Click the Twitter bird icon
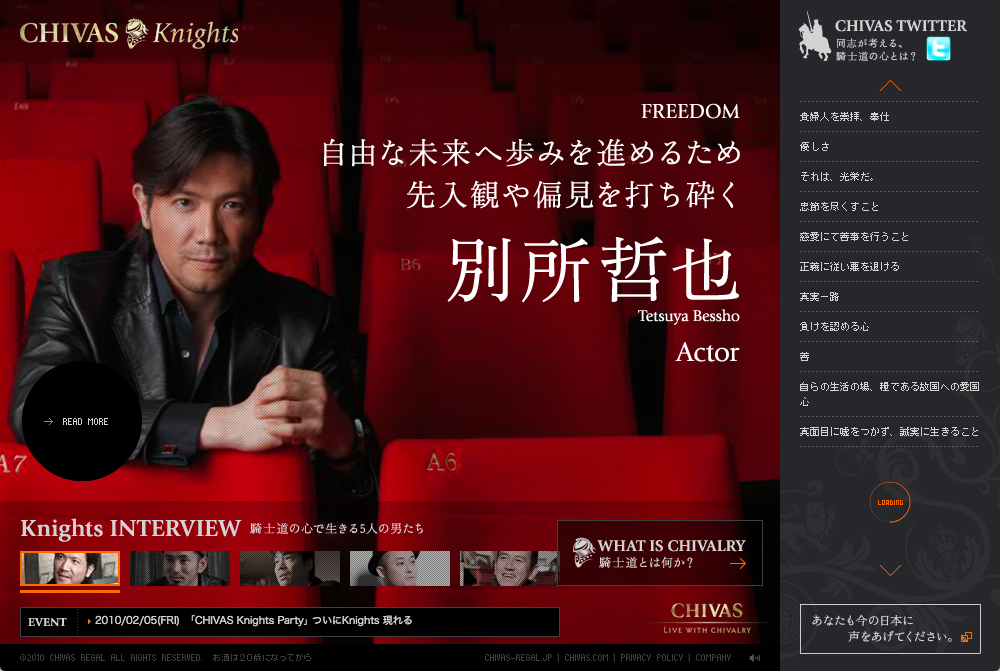The width and height of the screenshot is (1000, 671). tap(938, 48)
